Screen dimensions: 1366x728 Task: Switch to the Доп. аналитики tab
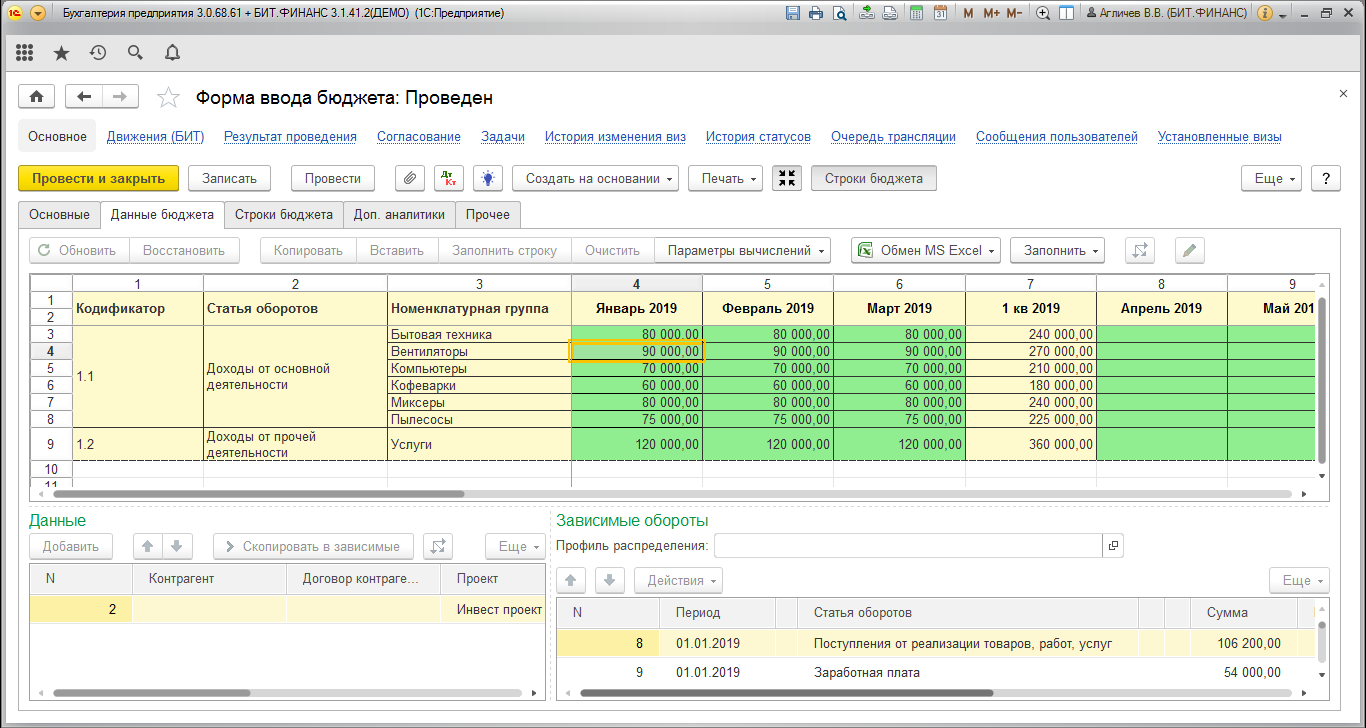click(398, 214)
